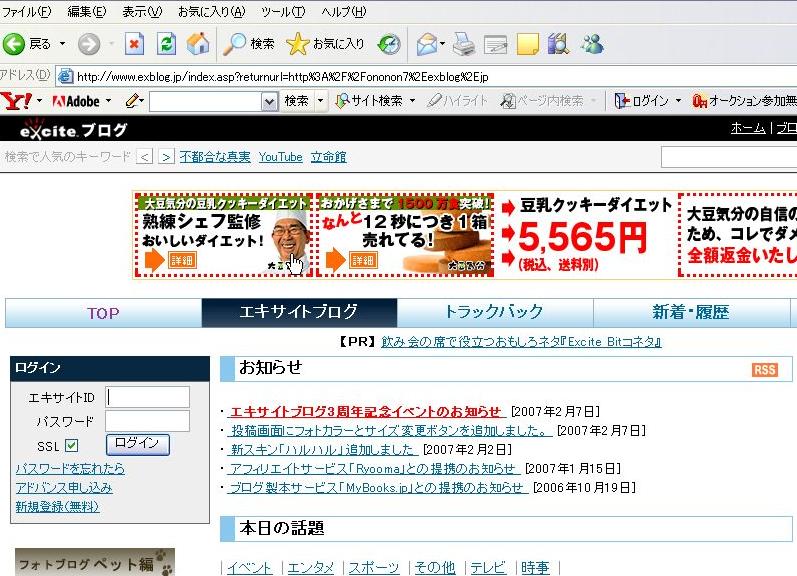The image size is (797, 576).
Task: Click the ページ内検索 find-in-page button
Action: [542, 101]
